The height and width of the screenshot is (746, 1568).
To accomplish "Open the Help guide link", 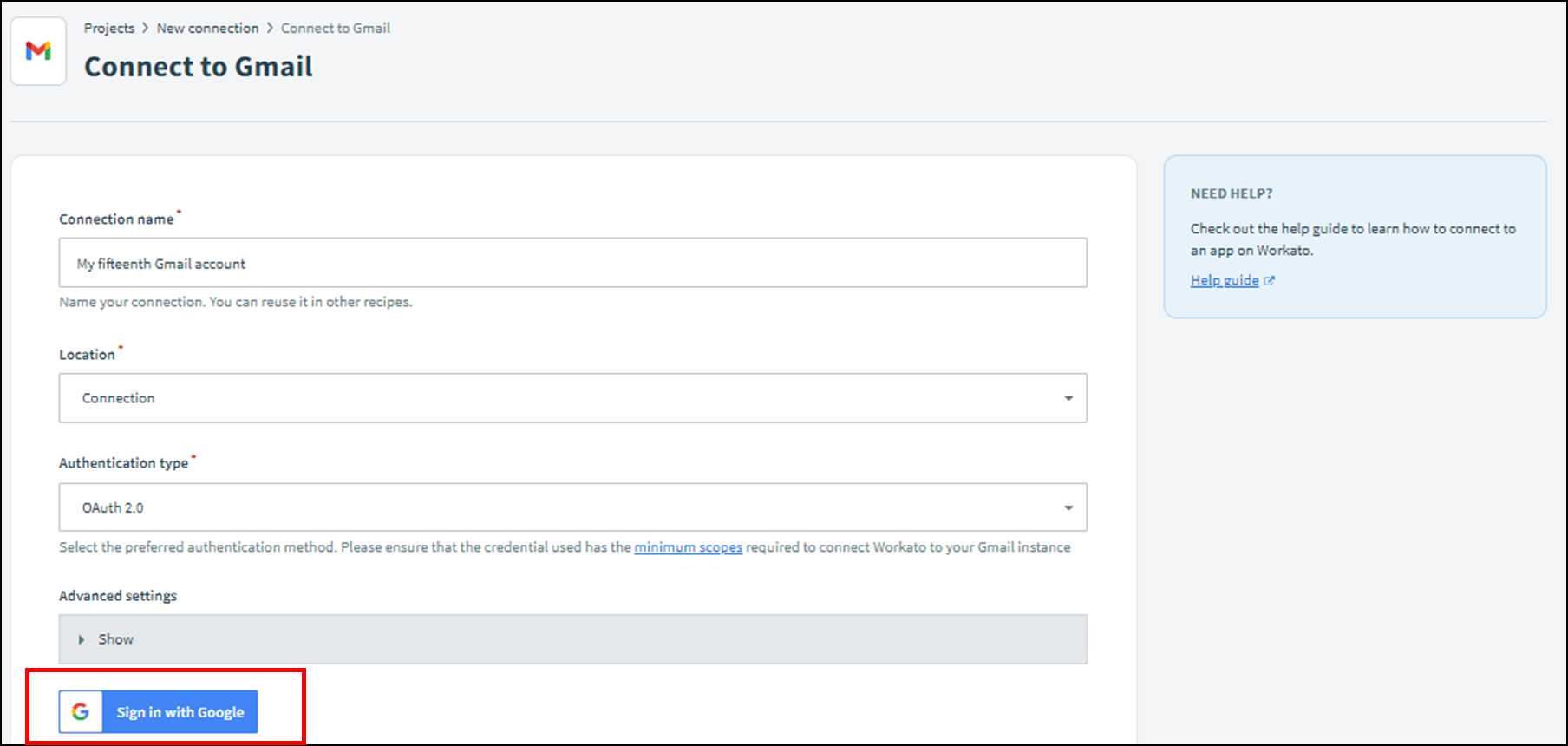I will (x=1225, y=280).
